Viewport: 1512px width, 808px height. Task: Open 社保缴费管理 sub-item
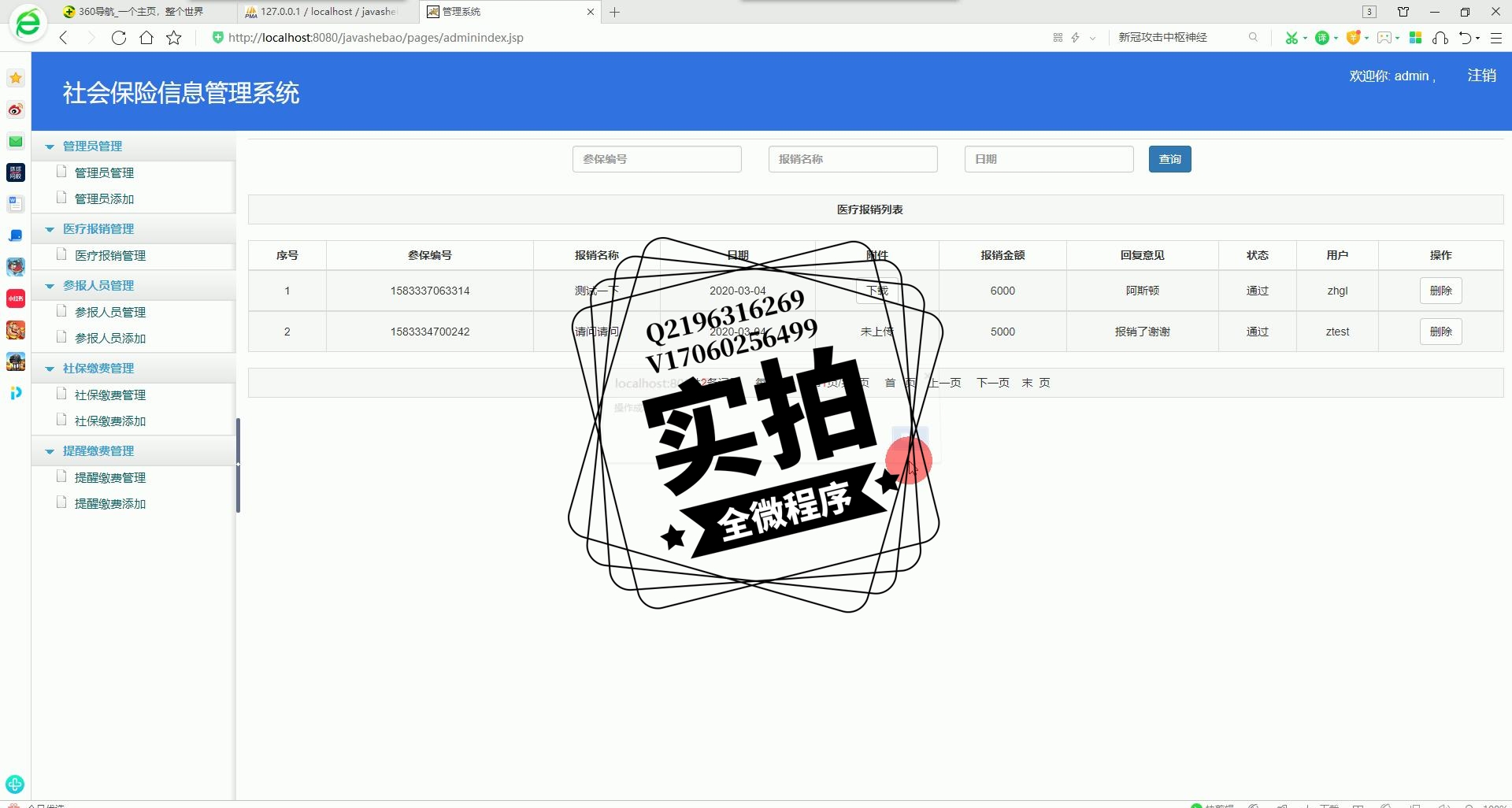(110, 395)
